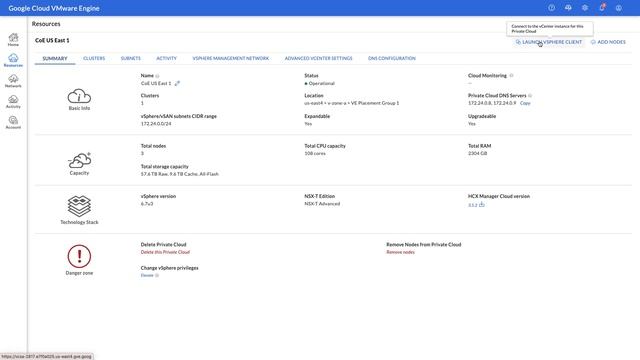This screenshot has height=360, width=640.
Task: Open the Activity tab of the private cloud
Action: coord(167,58)
